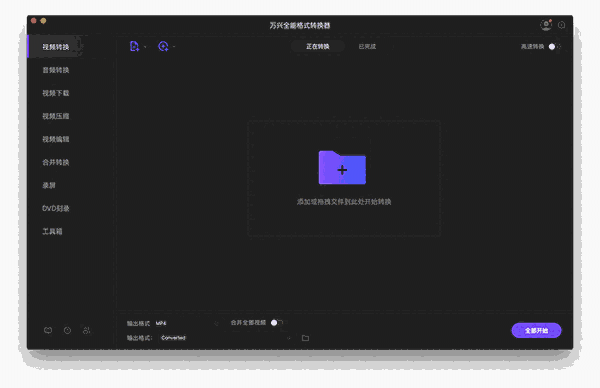Image resolution: width=600 pixels, height=388 pixels.
Task: Open the user account icon
Action: tap(546, 25)
